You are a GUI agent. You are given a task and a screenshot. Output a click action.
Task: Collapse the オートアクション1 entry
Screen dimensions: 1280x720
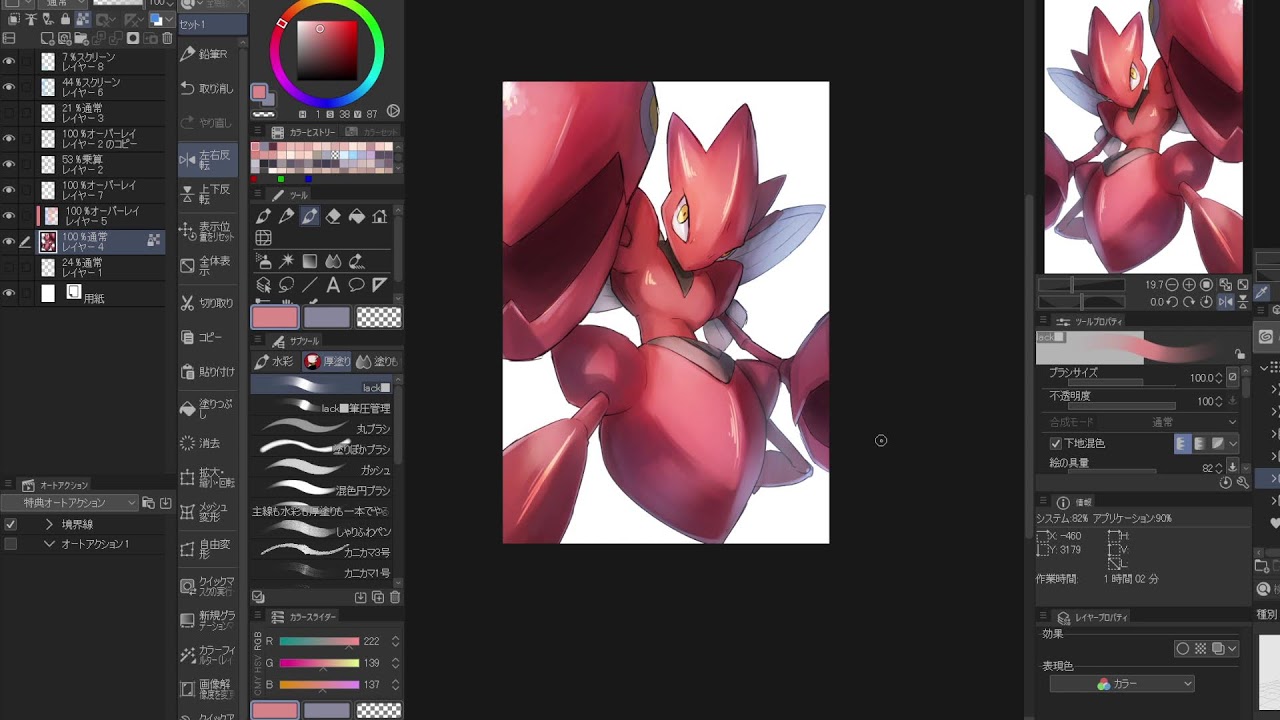coord(49,544)
